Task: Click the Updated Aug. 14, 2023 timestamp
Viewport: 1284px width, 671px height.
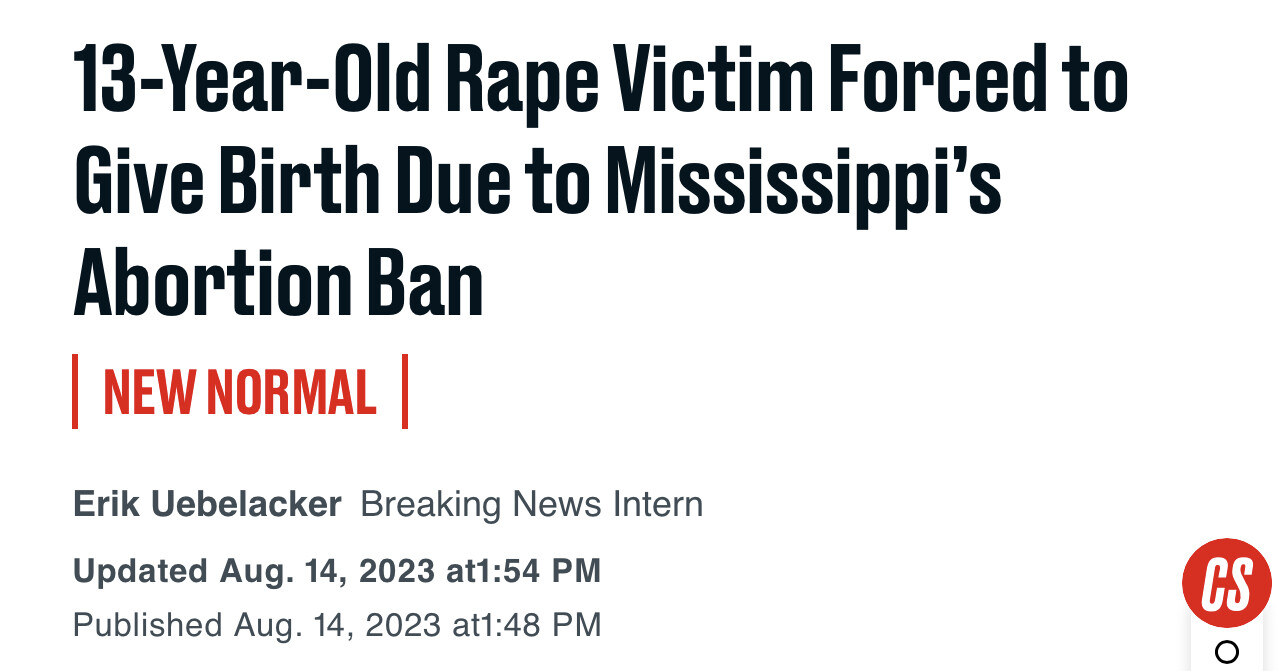Action: pyautogui.click(x=337, y=571)
